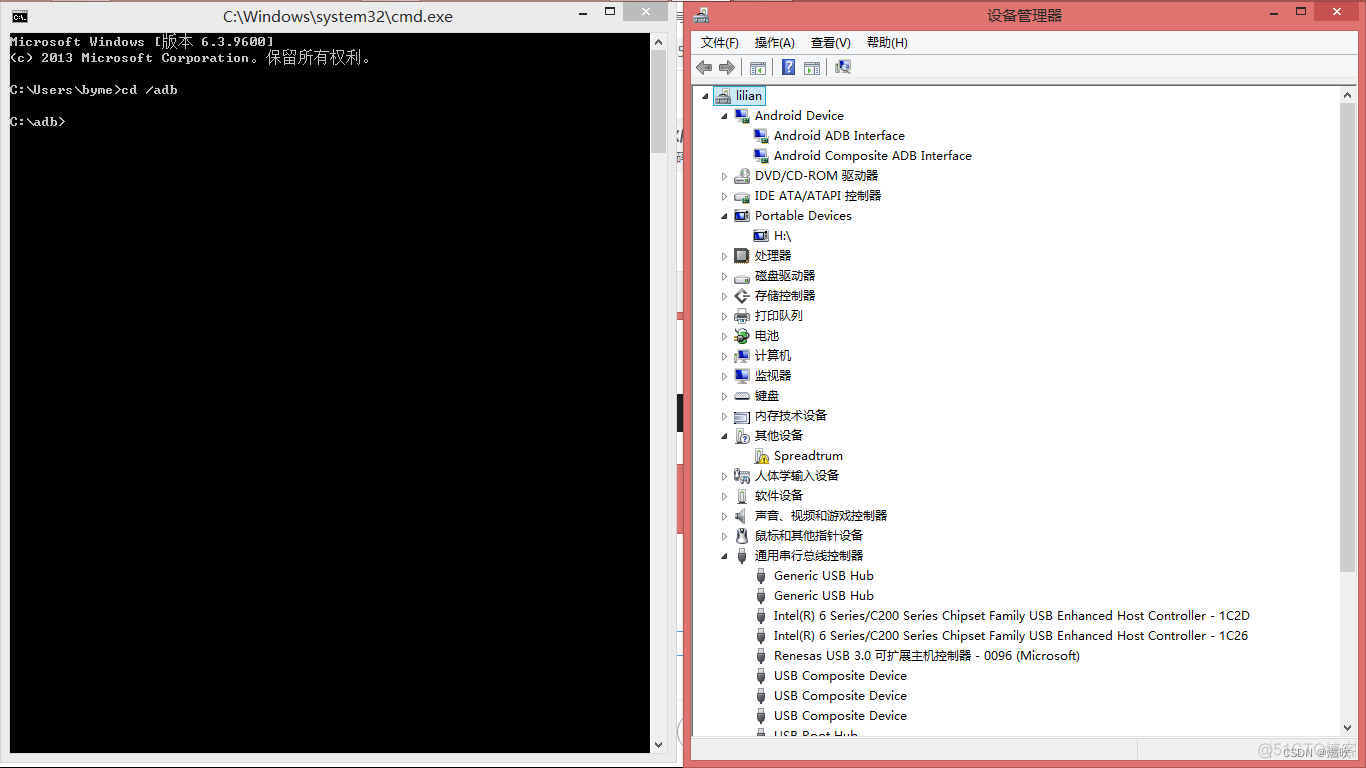Click the Back arrow in Device Manager toolbar
1366x768 pixels.
point(704,67)
